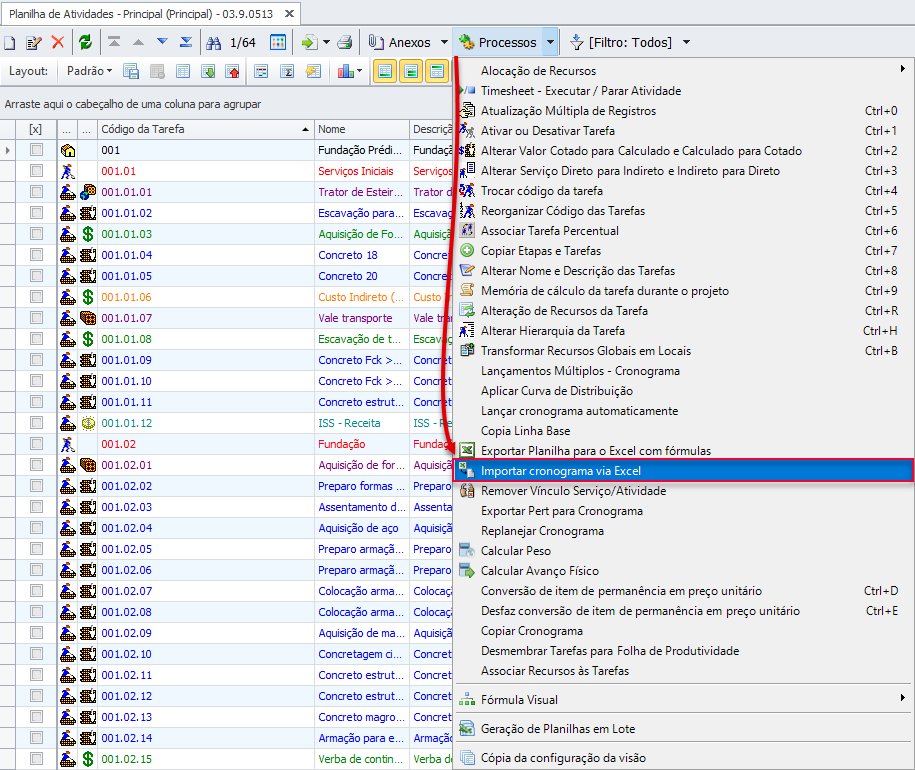Go to next record down arrow
Viewport: 915px width, 770px height.
click(x=162, y=42)
